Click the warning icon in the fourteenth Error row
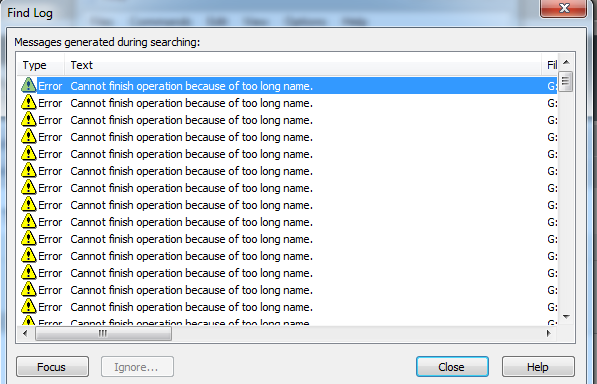This screenshot has width=597, height=384. click(29, 306)
